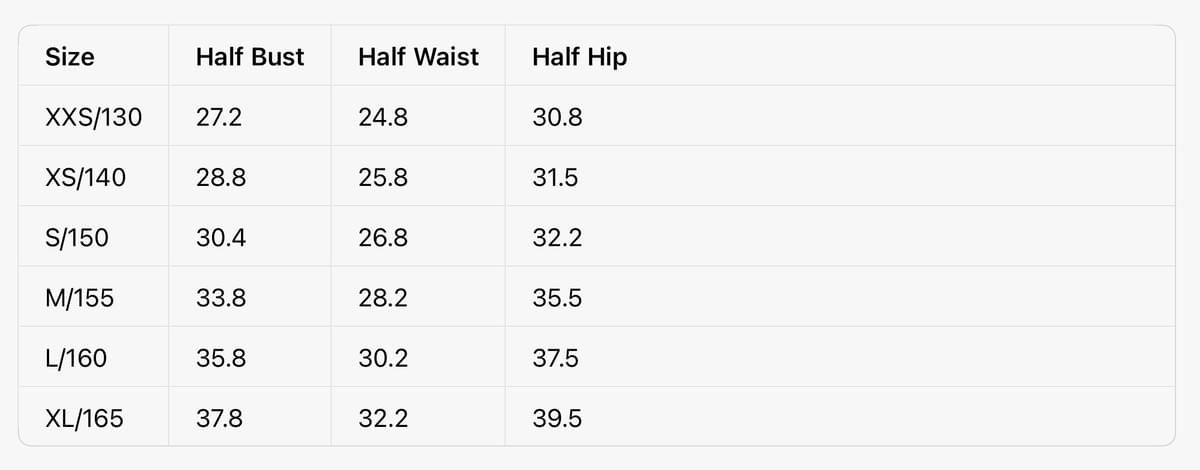The height and width of the screenshot is (470, 1200).
Task: Click Half Waist value 28.2
Action: click(x=383, y=298)
